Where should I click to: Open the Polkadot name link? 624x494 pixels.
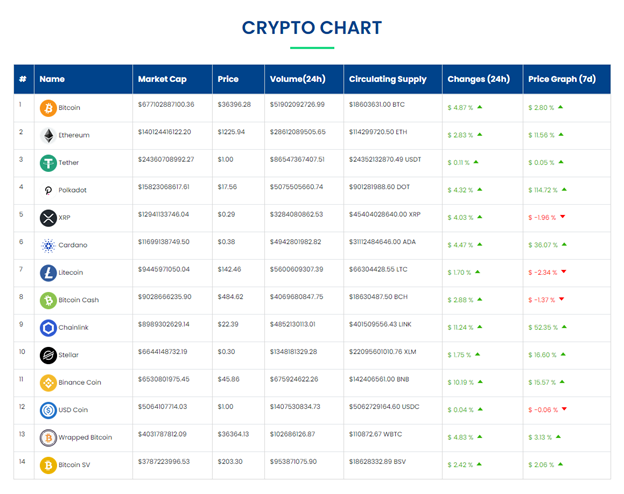(72, 190)
